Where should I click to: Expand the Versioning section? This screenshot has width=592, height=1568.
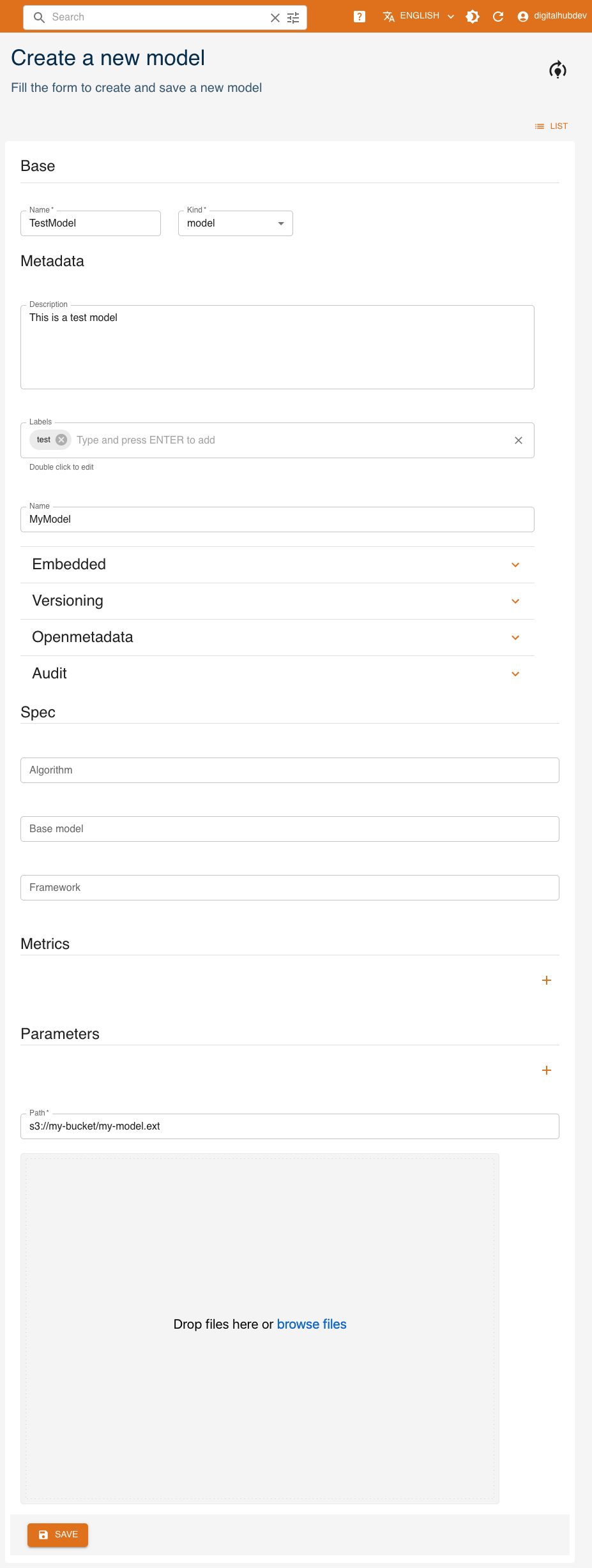(x=515, y=601)
